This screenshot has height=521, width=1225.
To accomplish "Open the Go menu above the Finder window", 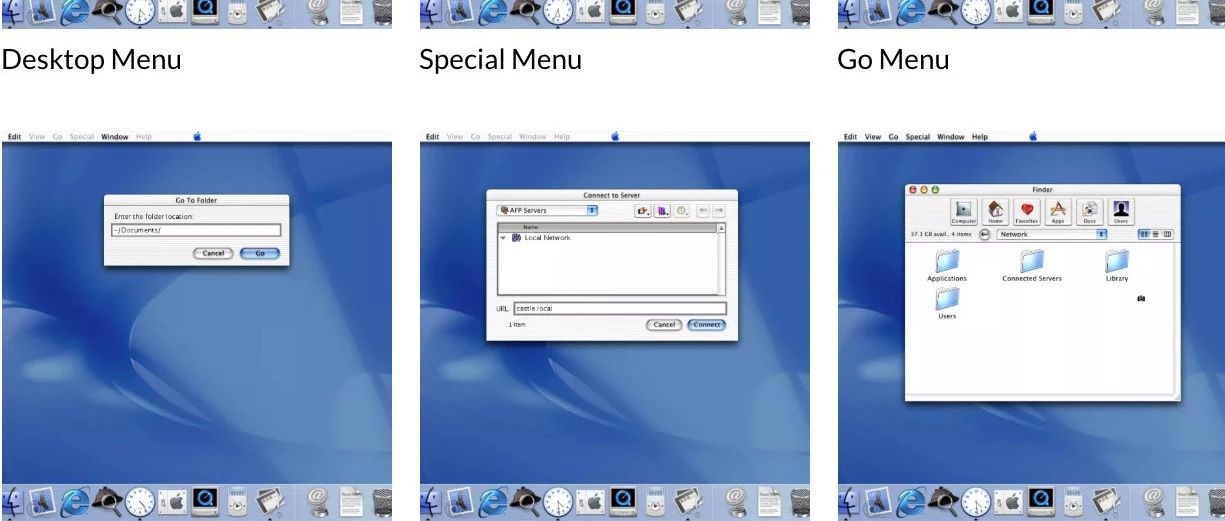I will (x=894, y=137).
